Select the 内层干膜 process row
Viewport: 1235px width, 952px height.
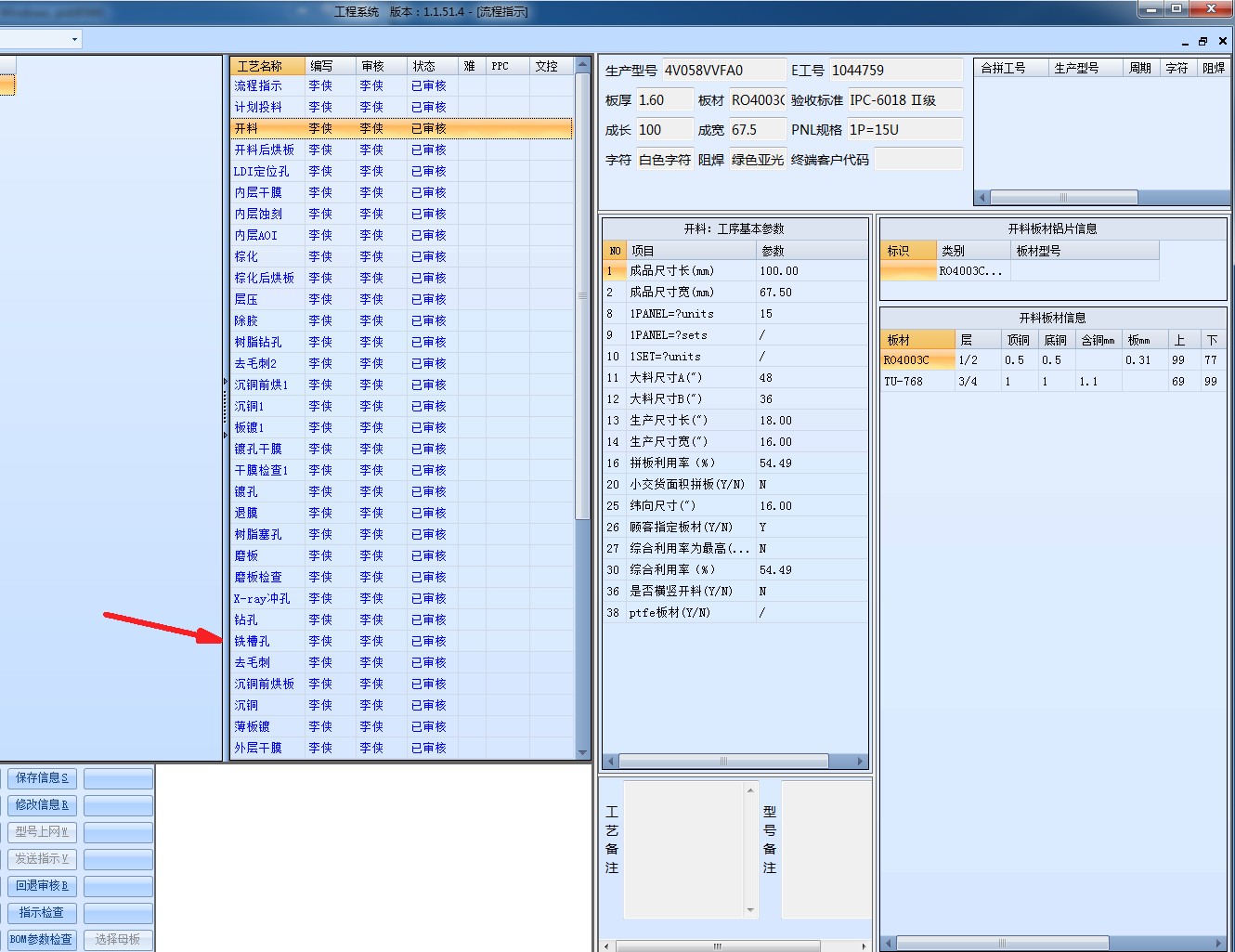401,192
